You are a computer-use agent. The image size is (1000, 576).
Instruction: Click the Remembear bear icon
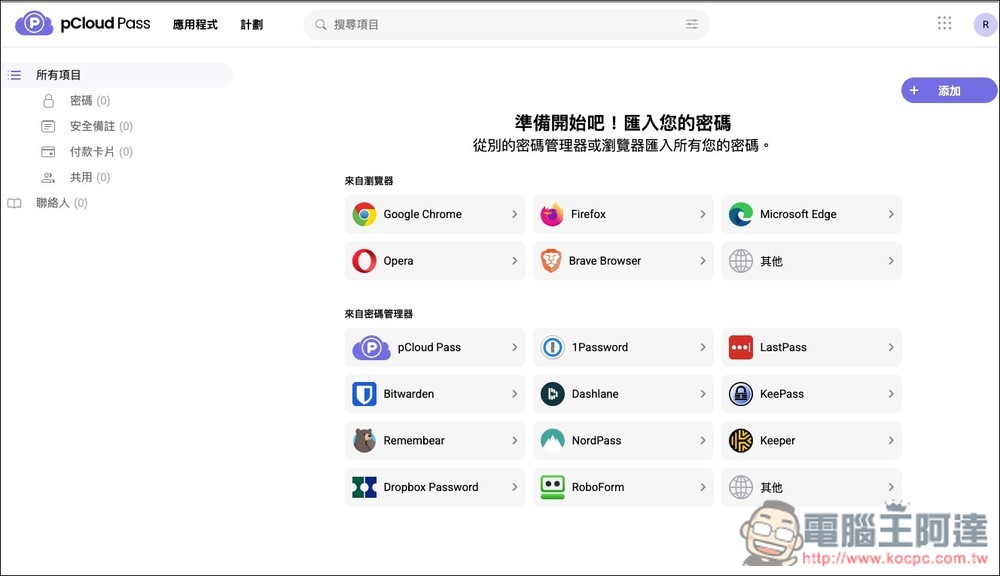point(364,440)
